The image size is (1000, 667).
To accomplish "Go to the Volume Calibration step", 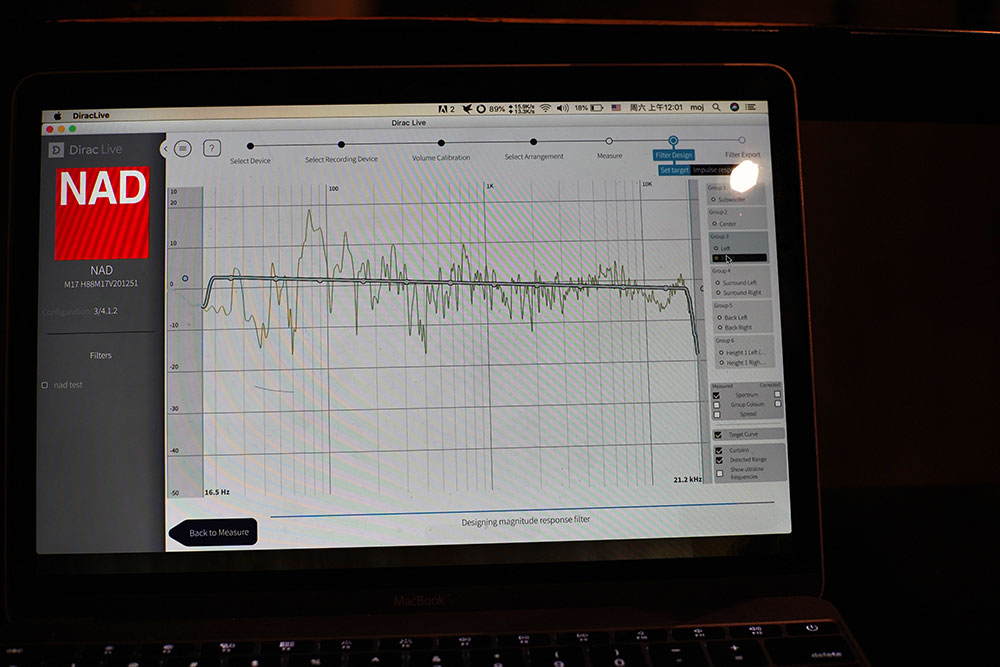I will pos(441,150).
